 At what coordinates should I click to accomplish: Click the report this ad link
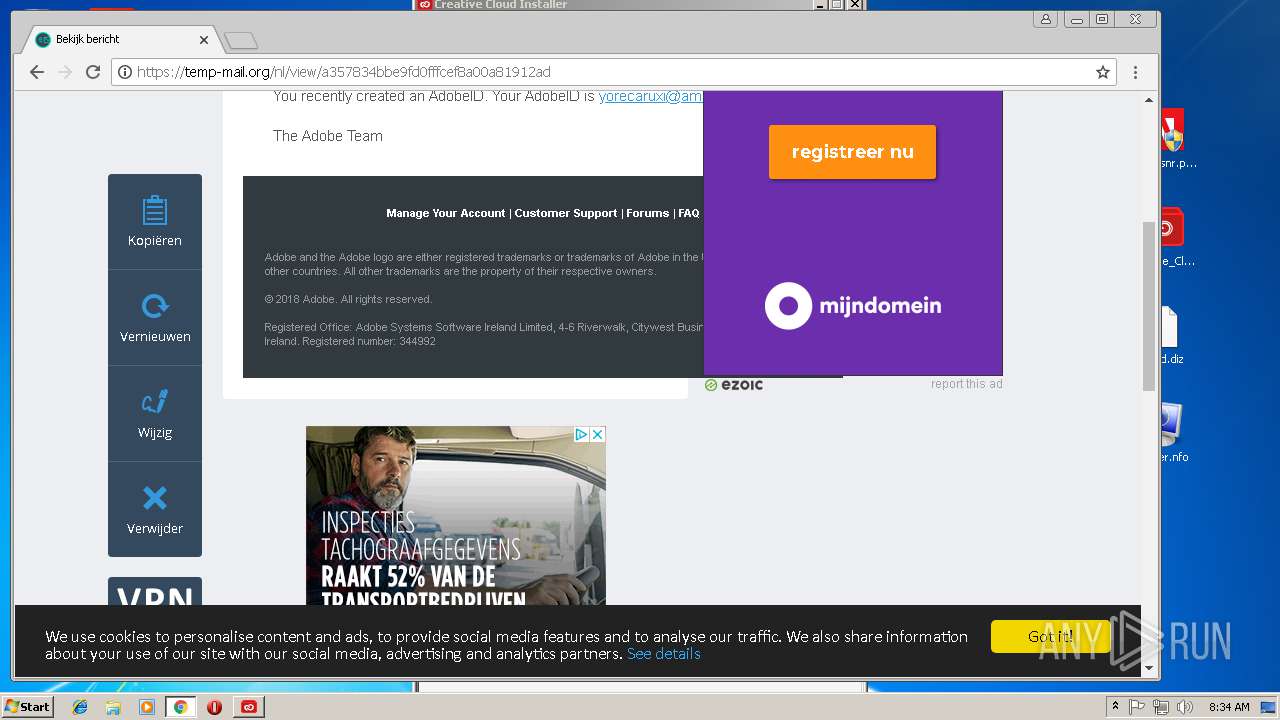click(x=966, y=384)
